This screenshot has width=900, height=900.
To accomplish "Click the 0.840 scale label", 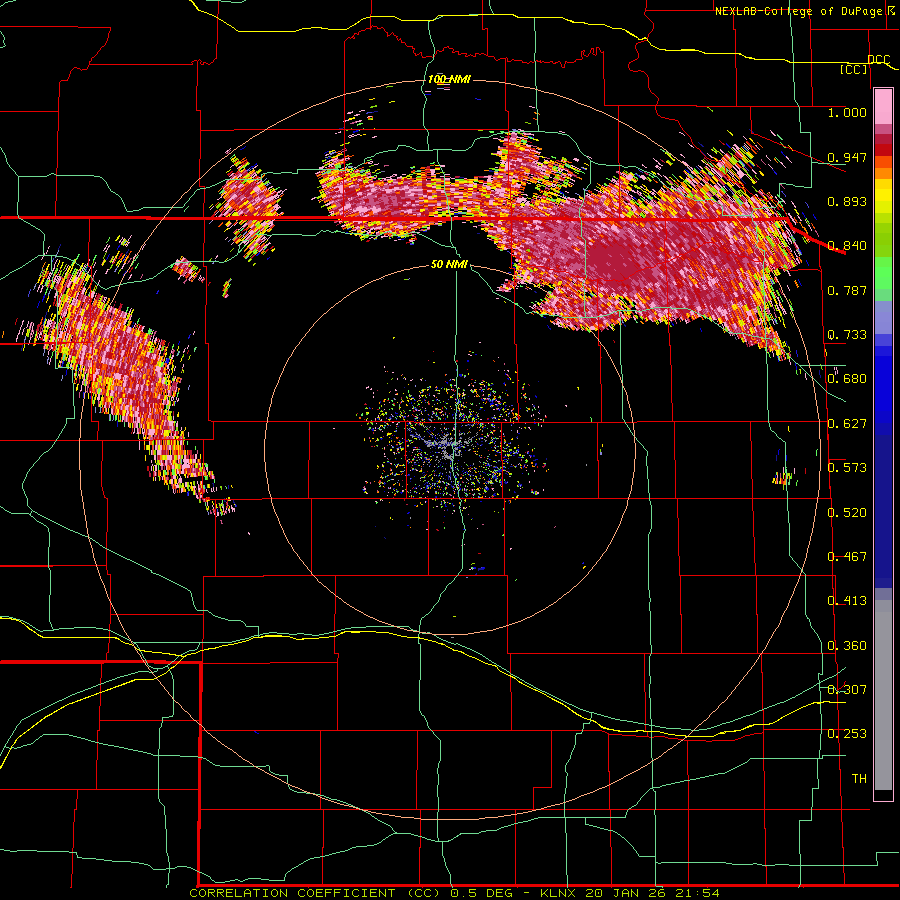I will [x=847, y=246].
